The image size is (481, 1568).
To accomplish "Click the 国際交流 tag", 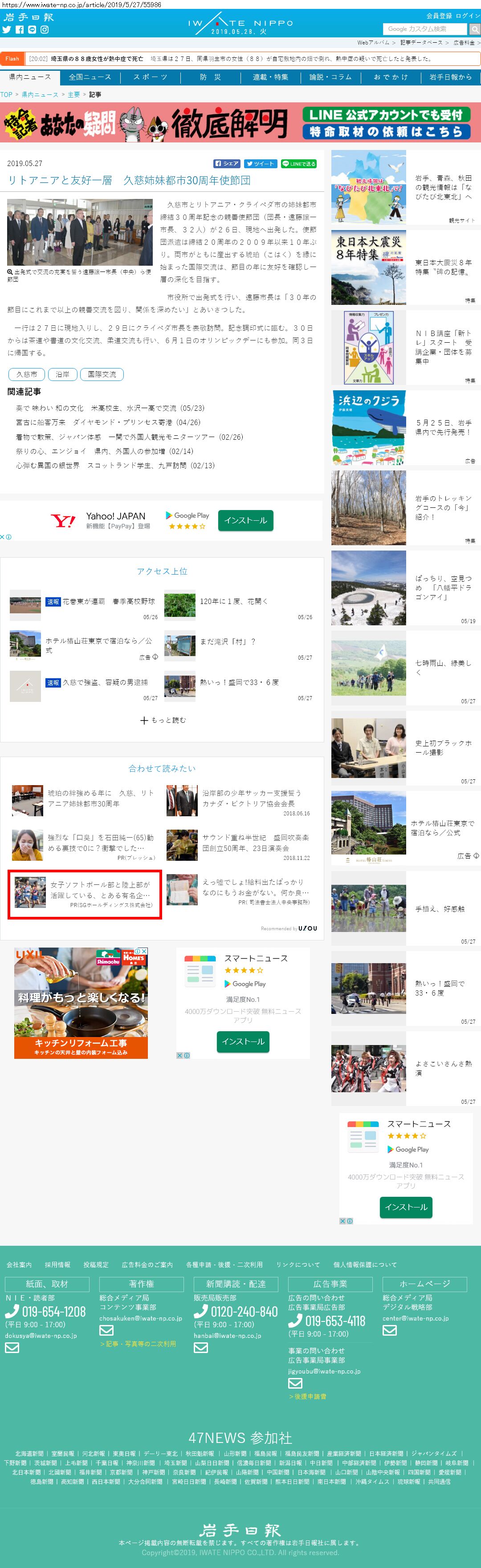I will click(102, 374).
